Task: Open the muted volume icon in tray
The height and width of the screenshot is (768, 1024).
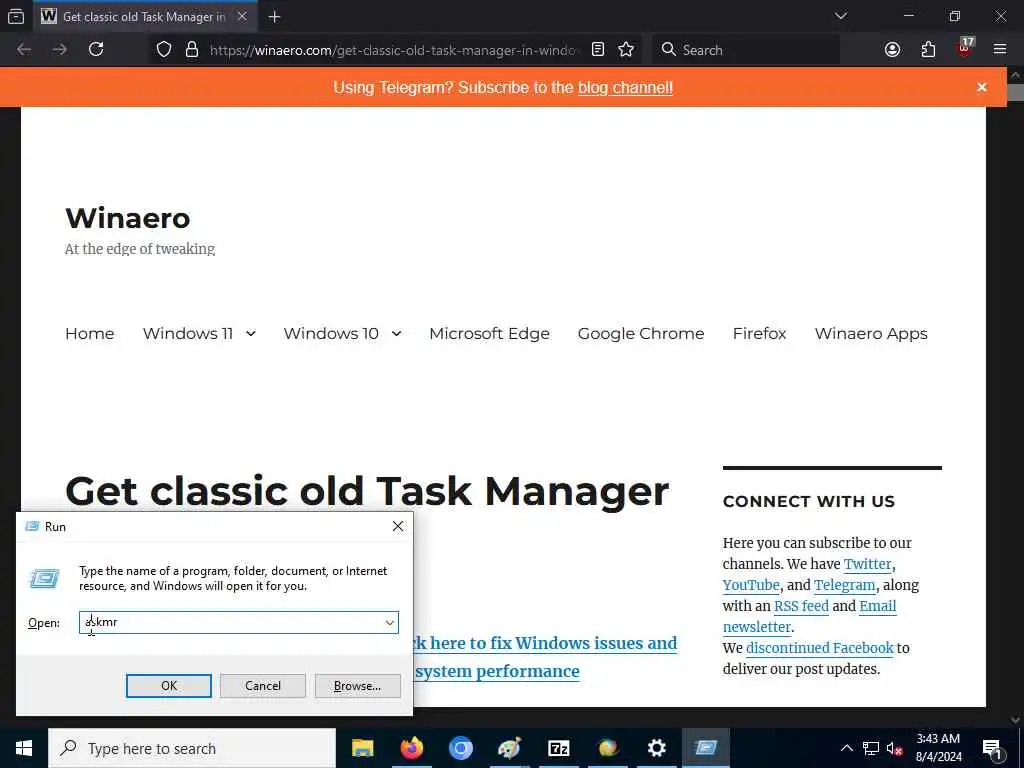Action: coord(895,748)
